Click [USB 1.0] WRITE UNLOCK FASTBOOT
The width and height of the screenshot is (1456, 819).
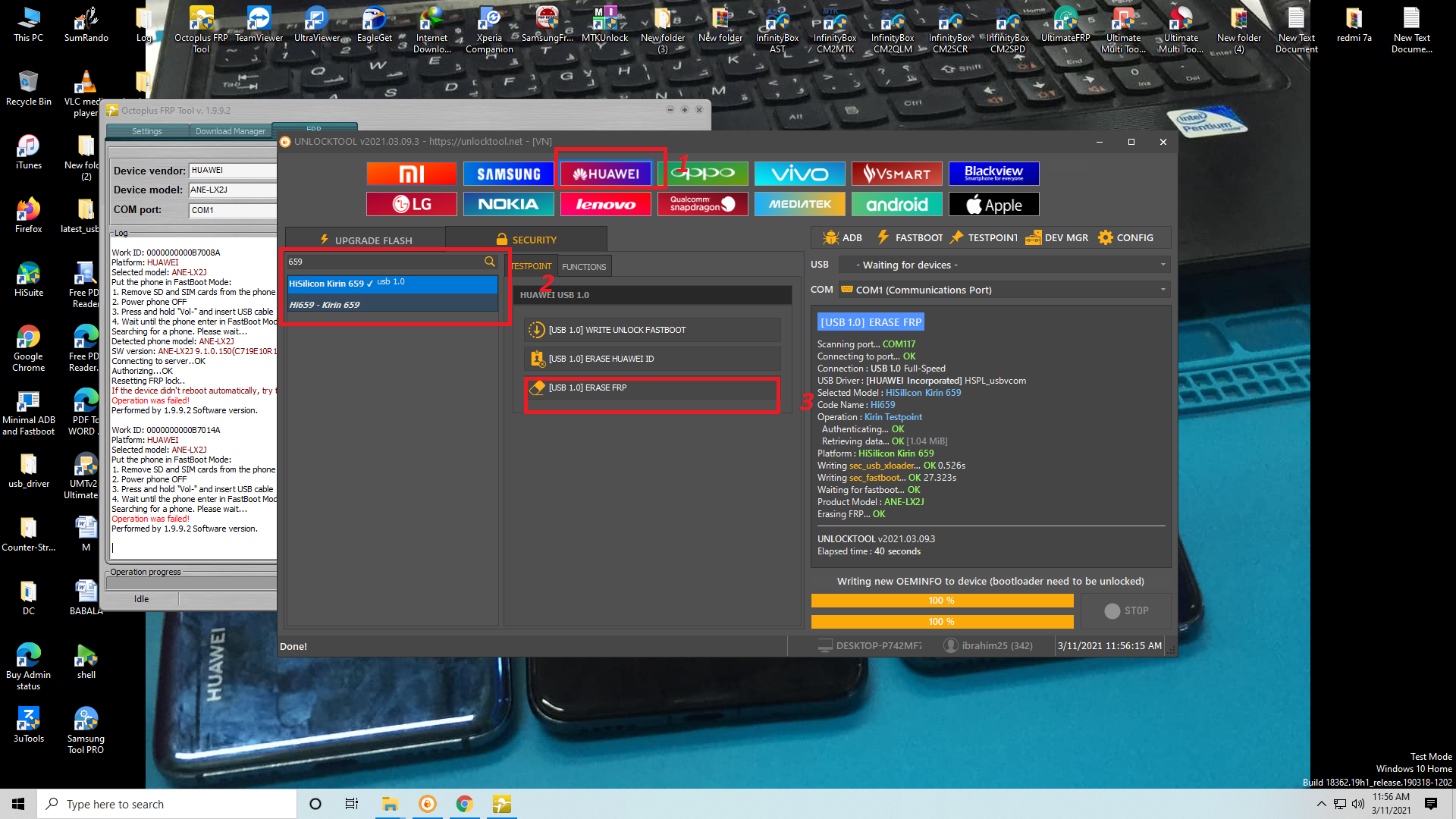[x=652, y=330]
